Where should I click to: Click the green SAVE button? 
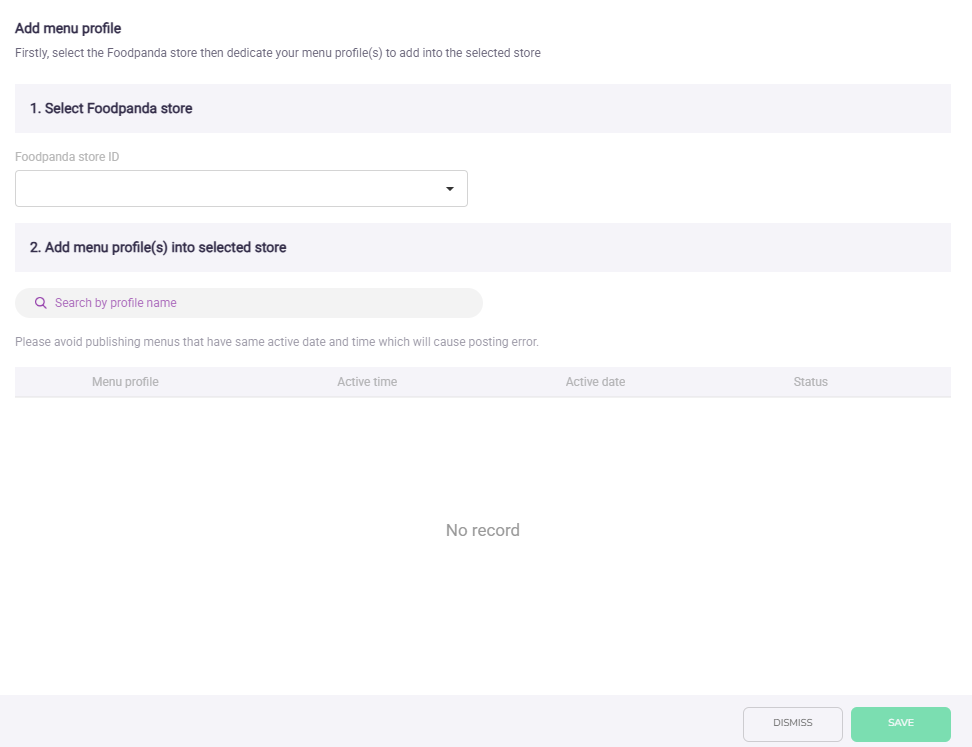[900, 724]
